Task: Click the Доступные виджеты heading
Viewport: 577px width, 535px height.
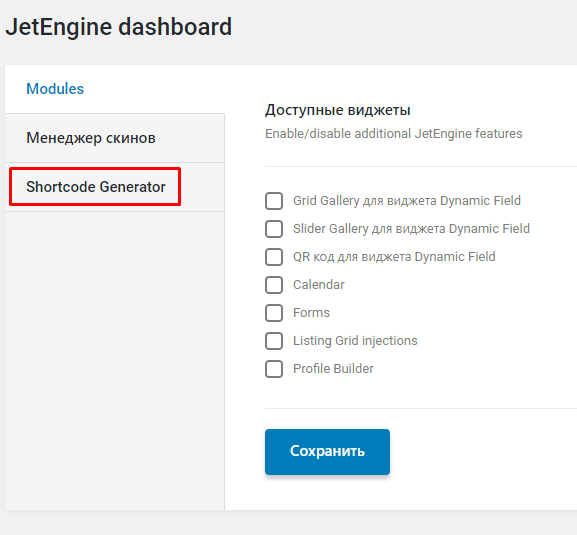Action: pos(337,110)
